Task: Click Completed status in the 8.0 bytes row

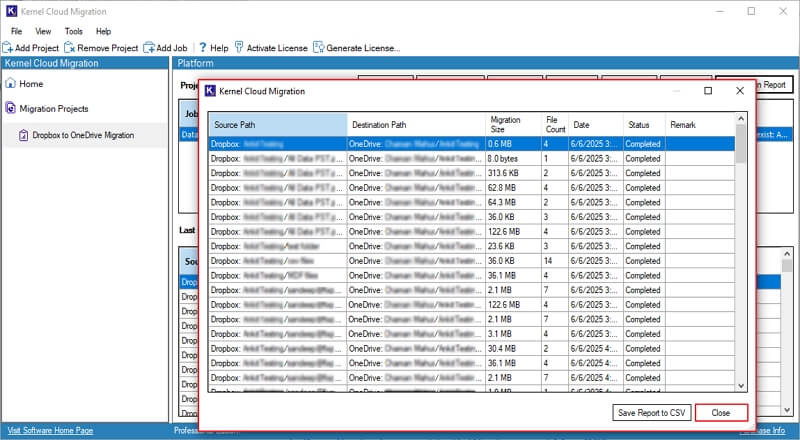Action: tap(644, 159)
